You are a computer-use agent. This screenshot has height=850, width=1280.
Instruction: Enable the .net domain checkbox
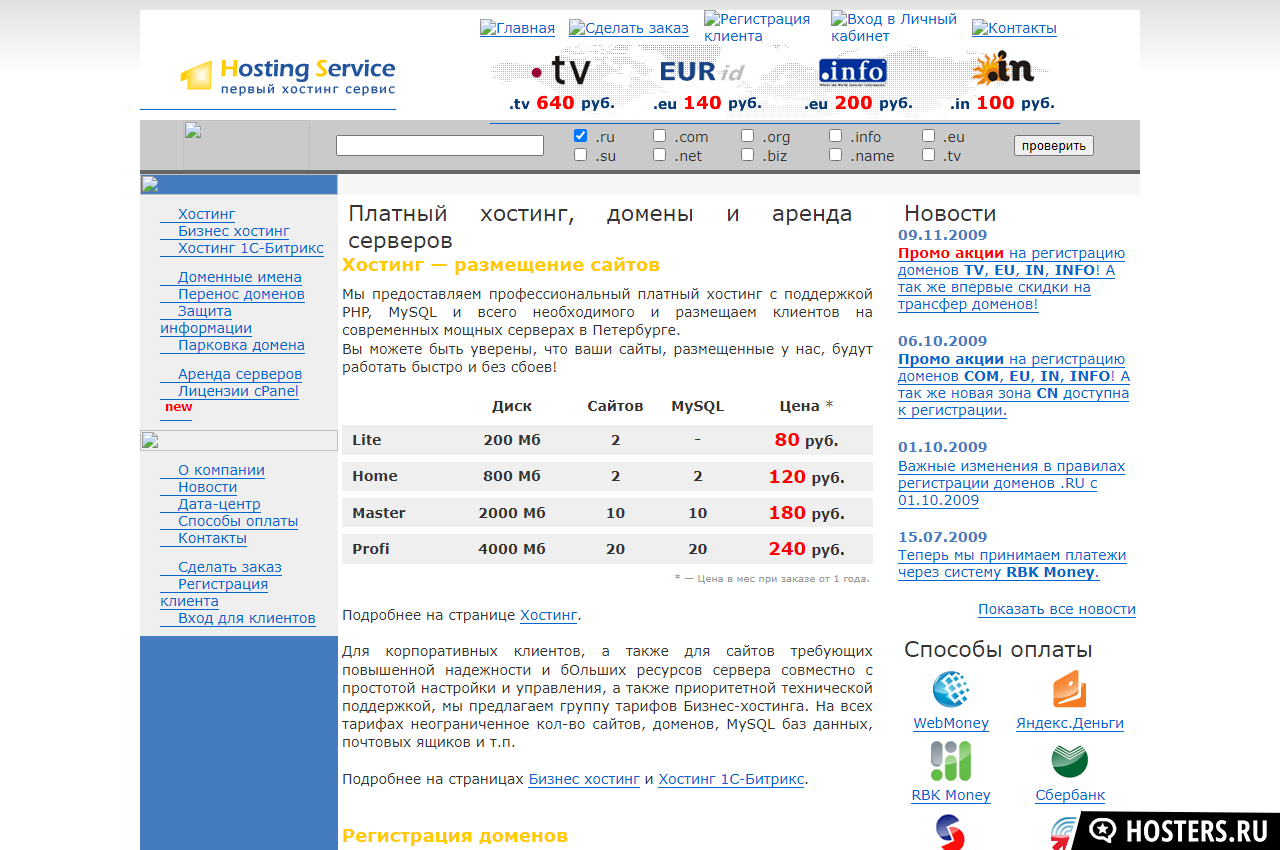(x=660, y=155)
